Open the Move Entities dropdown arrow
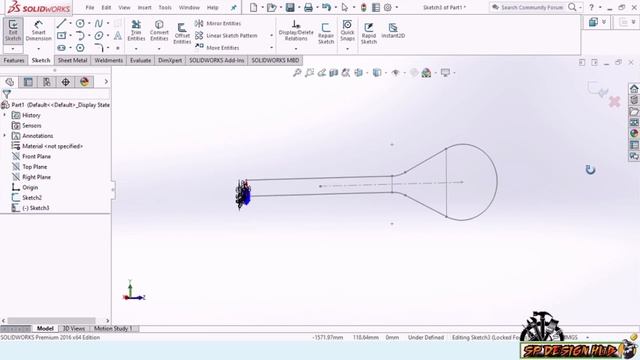Image resolution: width=640 pixels, height=360 pixels. (x=271, y=48)
